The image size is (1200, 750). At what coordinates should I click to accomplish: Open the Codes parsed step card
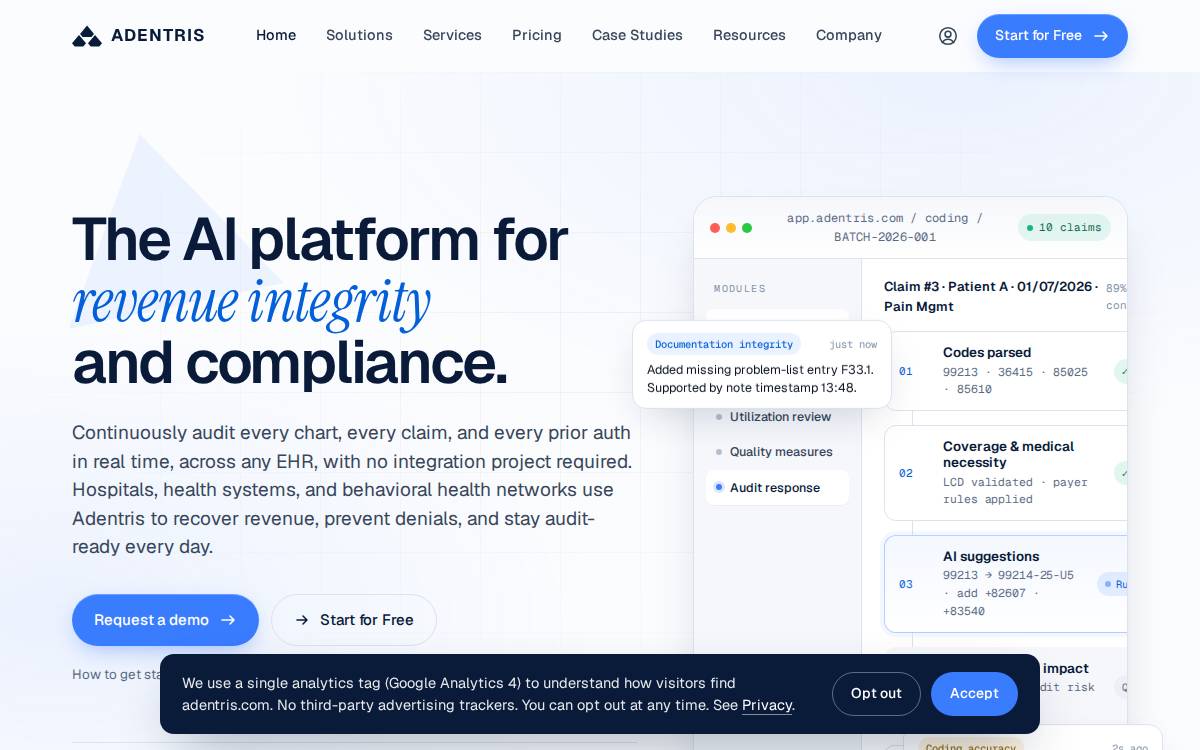click(1005, 371)
